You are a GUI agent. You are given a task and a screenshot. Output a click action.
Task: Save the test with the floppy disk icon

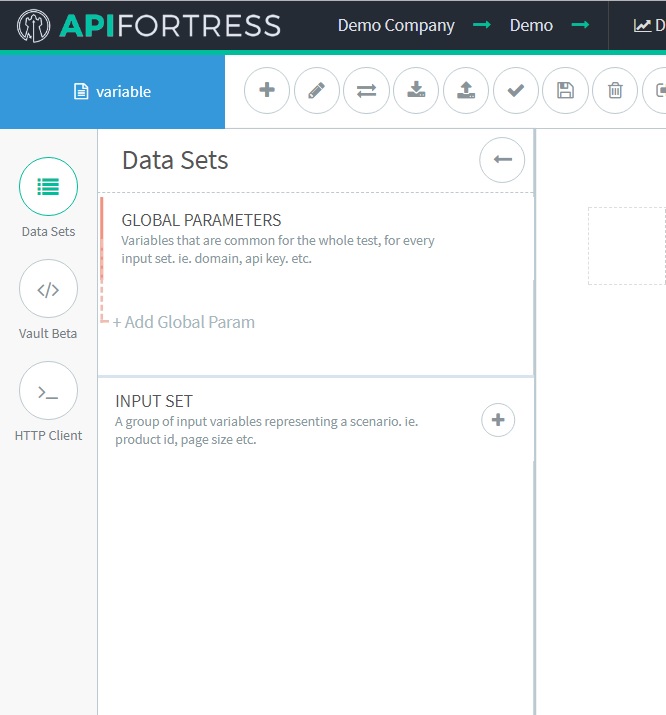(565, 91)
